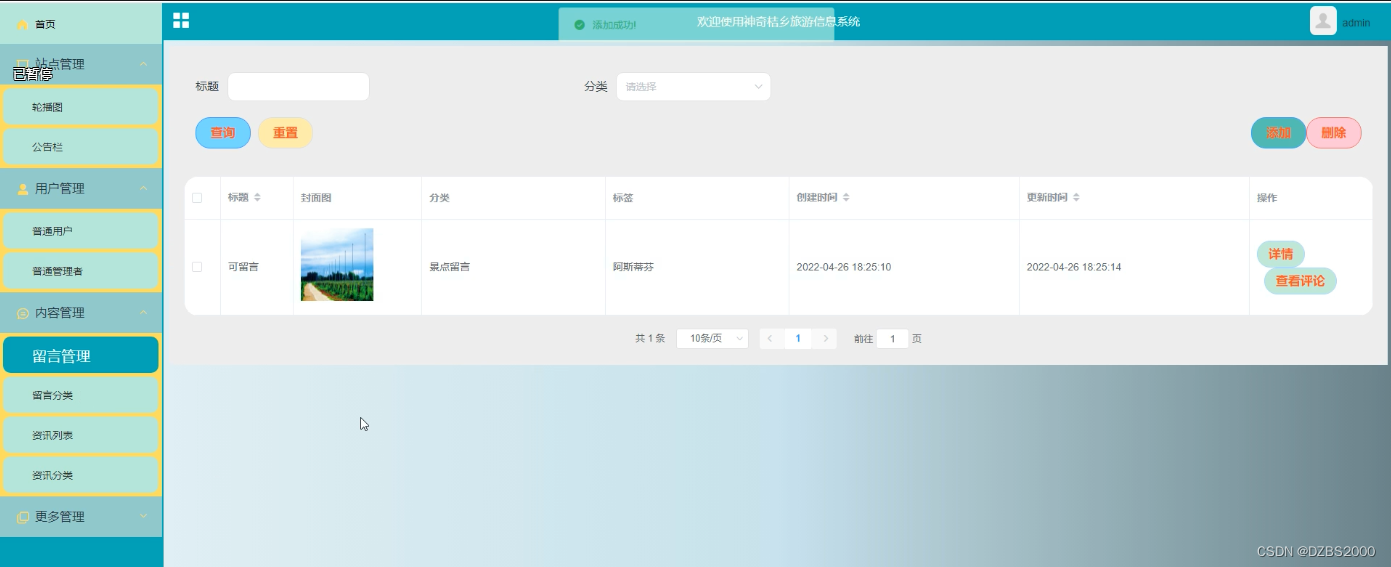The height and width of the screenshot is (567, 1391).
Task: Click the 2022-04-26 18:25:10 created time
Action: [x=844, y=267]
